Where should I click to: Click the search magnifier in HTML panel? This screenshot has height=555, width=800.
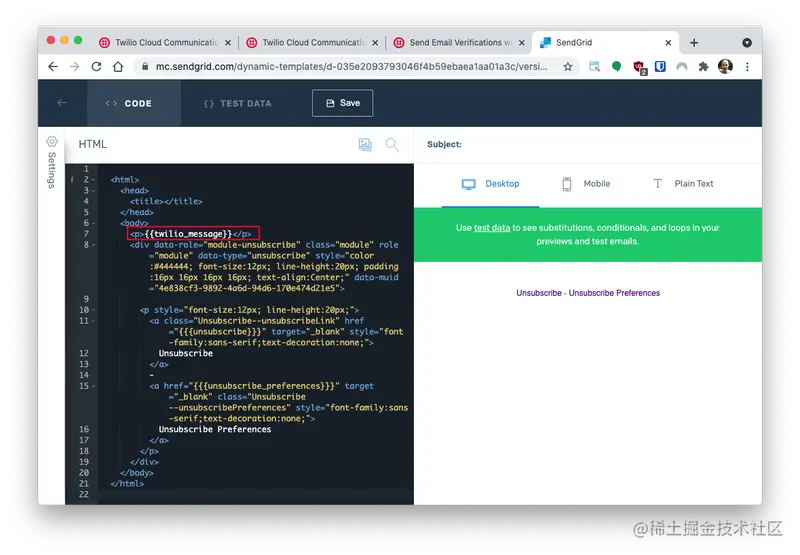click(392, 144)
